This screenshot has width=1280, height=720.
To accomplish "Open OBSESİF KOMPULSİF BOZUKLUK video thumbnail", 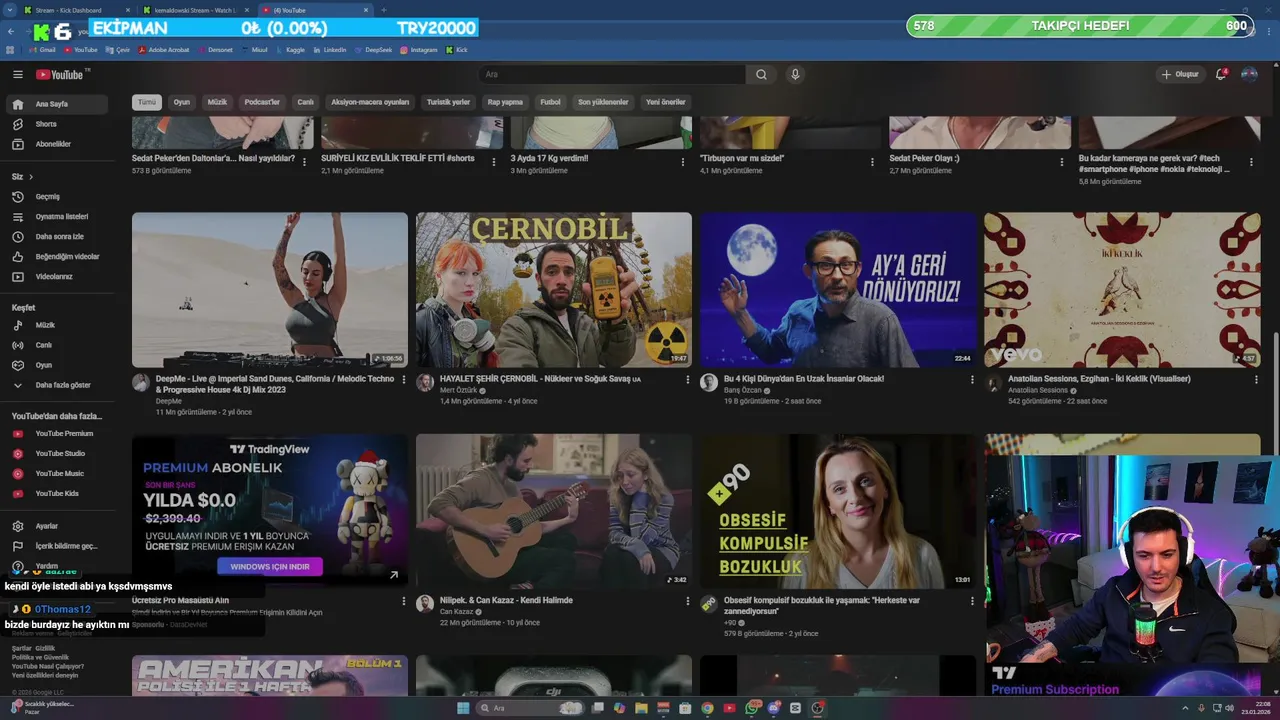I will pyautogui.click(x=838, y=511).
